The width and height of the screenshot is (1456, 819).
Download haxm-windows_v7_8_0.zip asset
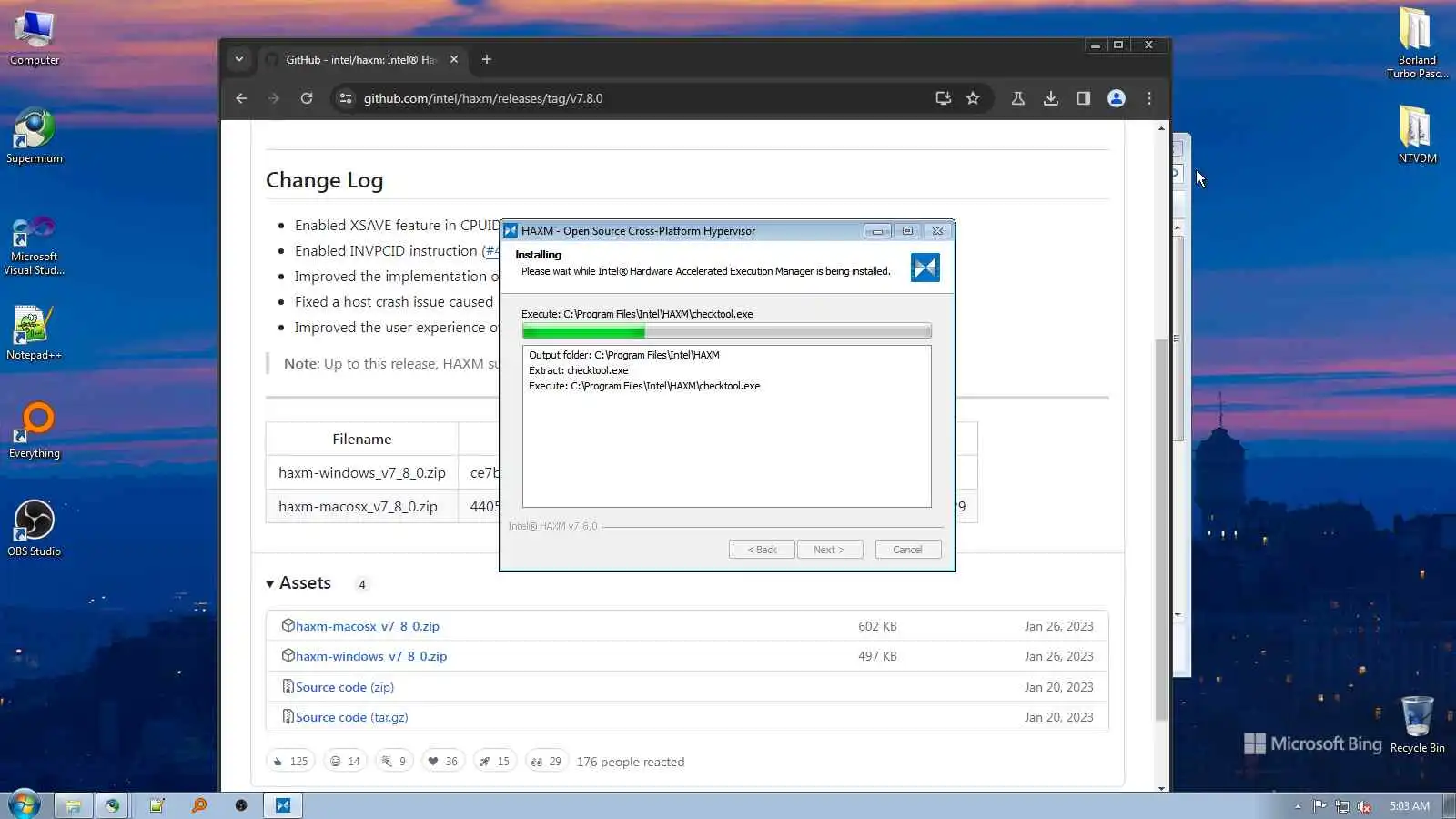(x=371, y=656)
